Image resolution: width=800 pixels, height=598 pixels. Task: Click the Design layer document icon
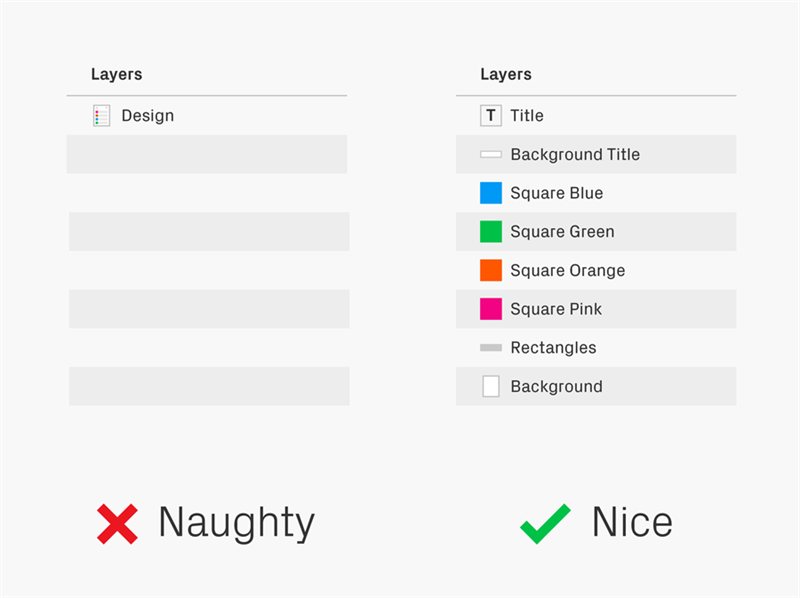102,116
